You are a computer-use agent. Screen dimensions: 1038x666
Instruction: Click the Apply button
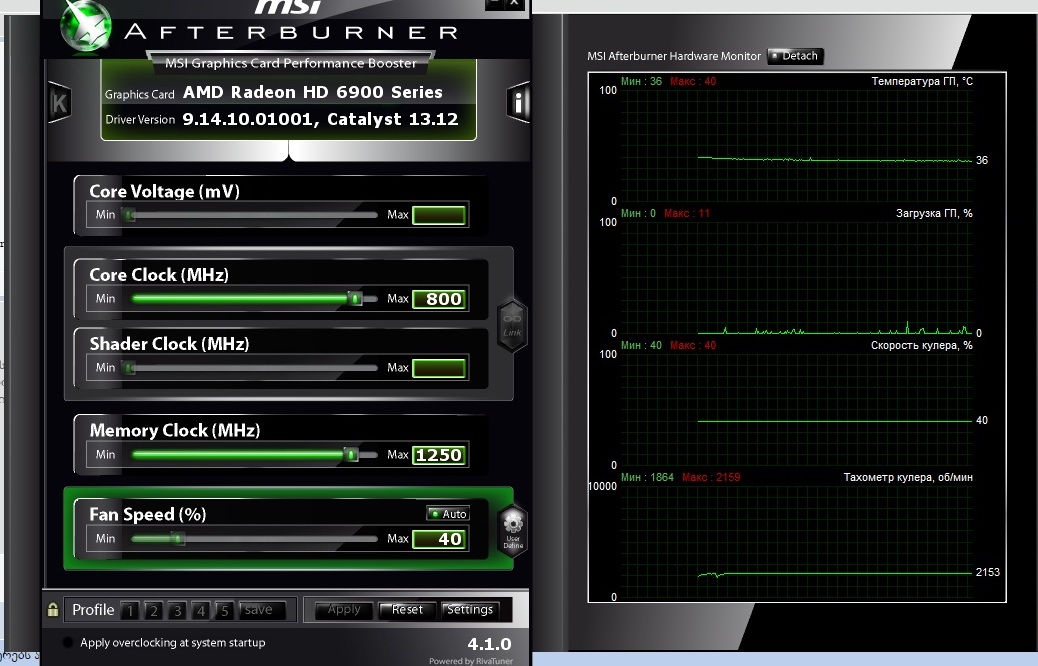tap(344, 610)
